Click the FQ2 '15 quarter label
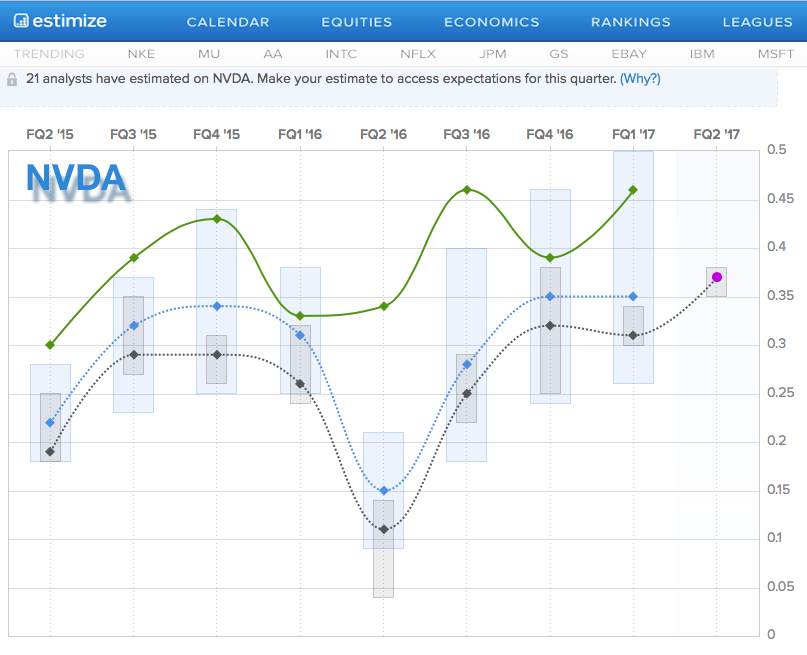Screen dimensions: 807x655 [50, 135]
